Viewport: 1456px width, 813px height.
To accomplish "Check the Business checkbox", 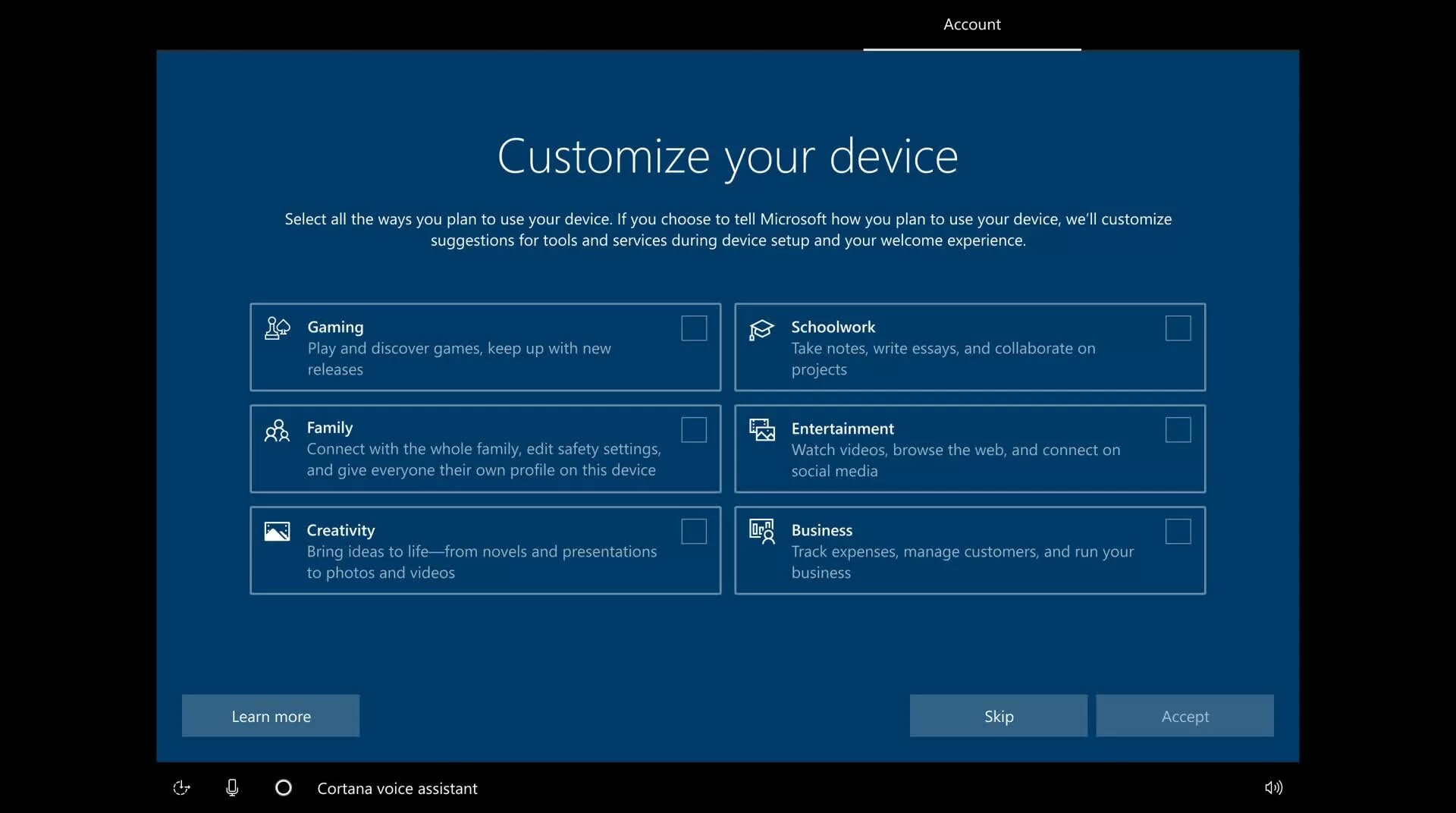I will [1178, 532].
